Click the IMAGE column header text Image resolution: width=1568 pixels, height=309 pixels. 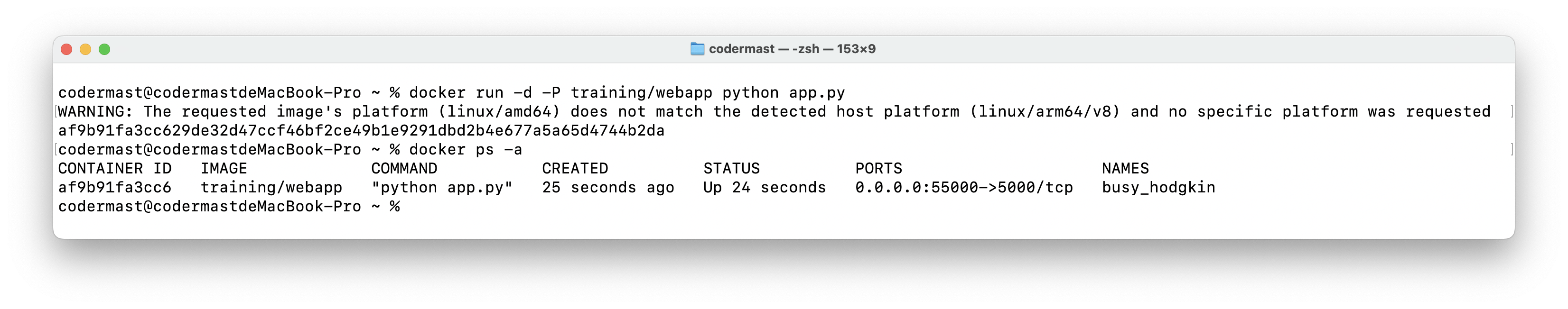point(224,169)
